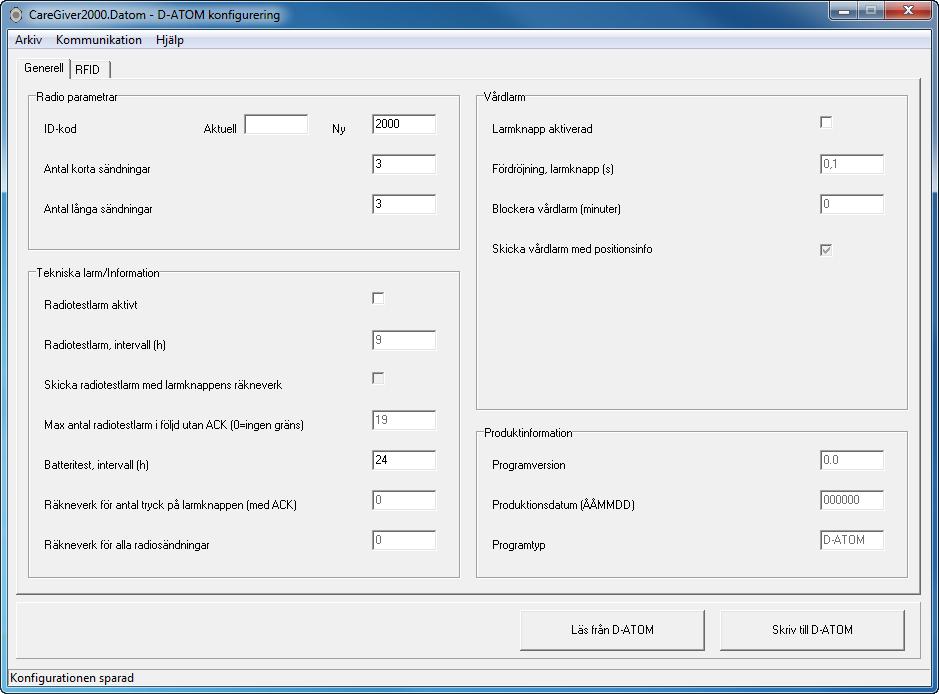The image size is (939, 694).
Task: Click the Radiotestlarm aktivt label
Action: tap(90, 305)
